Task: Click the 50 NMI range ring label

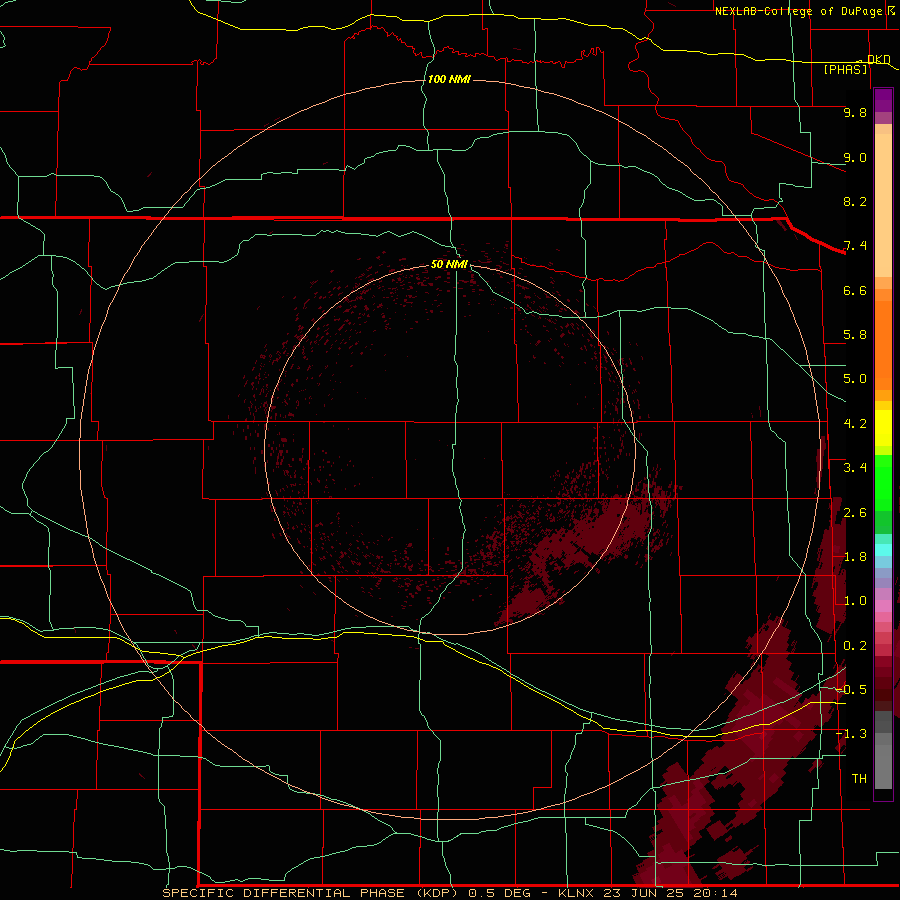Action: click(449, 264)
